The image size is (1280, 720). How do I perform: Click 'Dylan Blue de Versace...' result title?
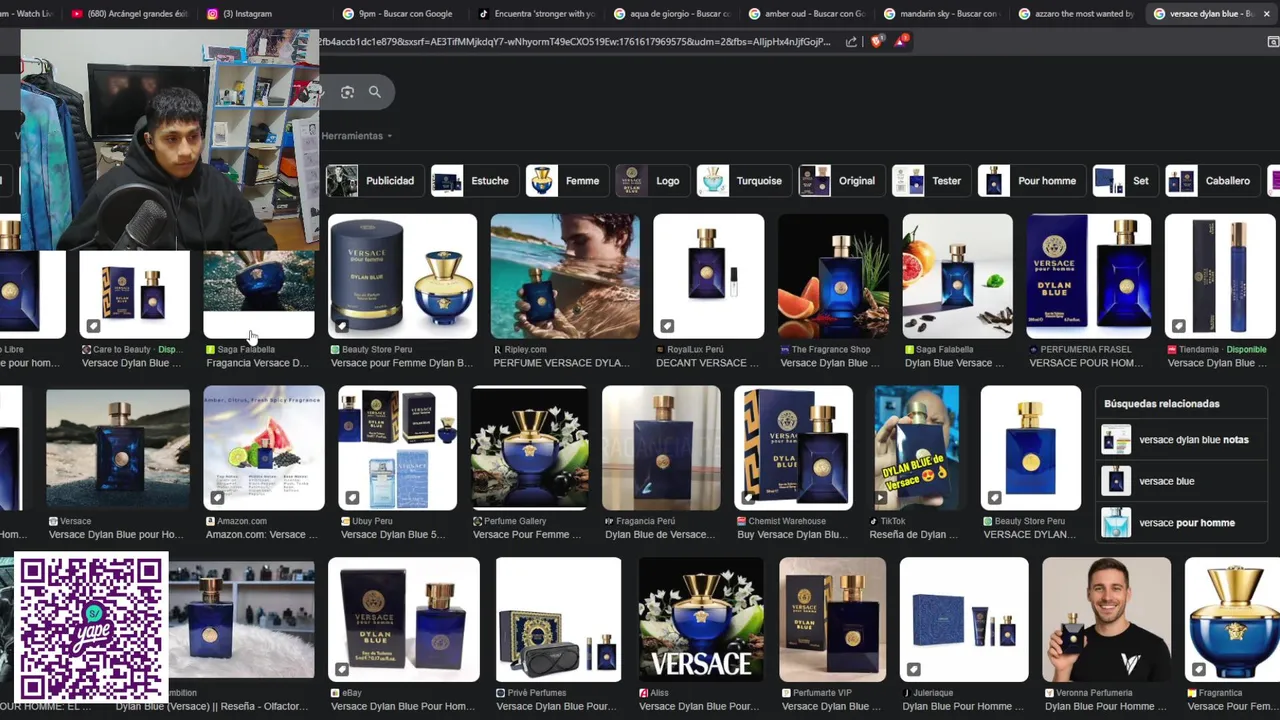[x=660, y=534]
